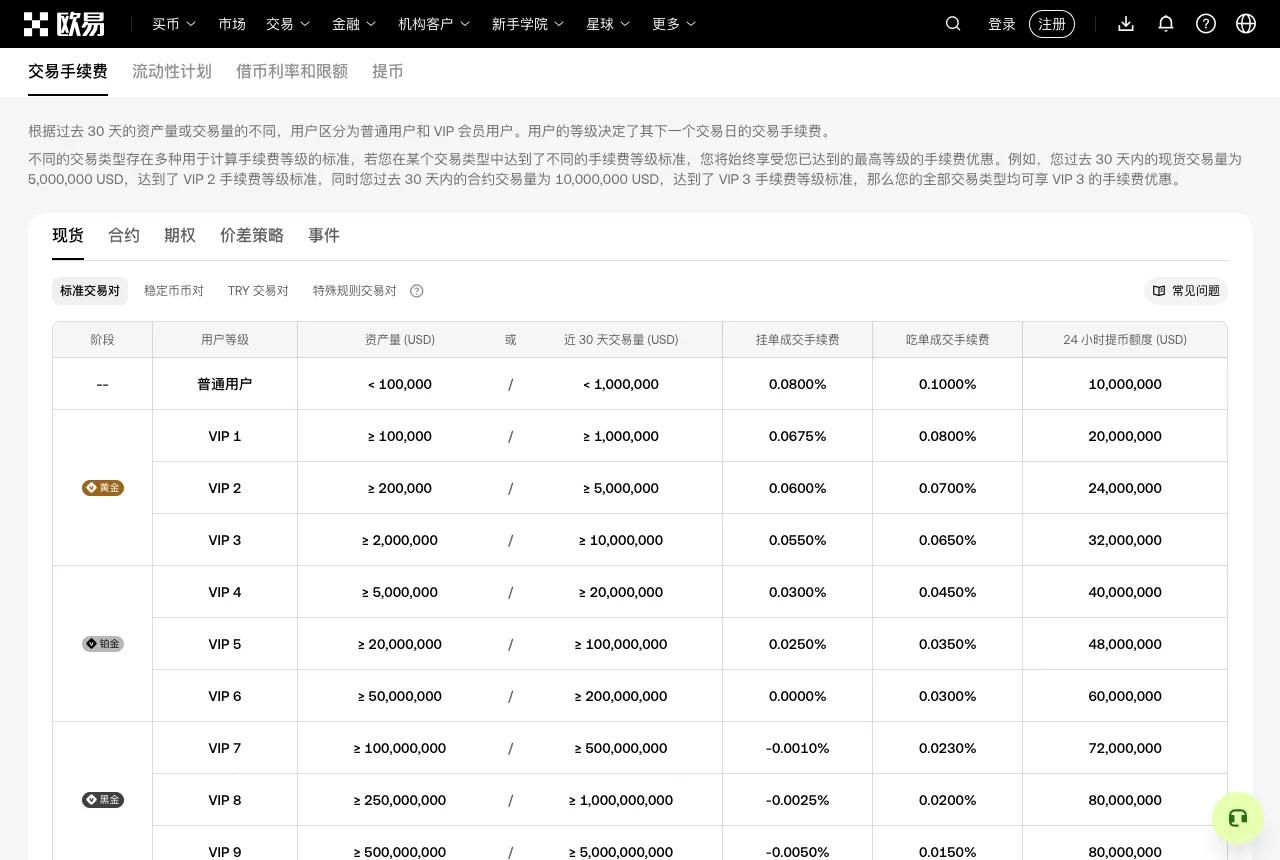1280x860 pixels.
Task: Click the 注册 button
Action: (x=1052, y=24)
